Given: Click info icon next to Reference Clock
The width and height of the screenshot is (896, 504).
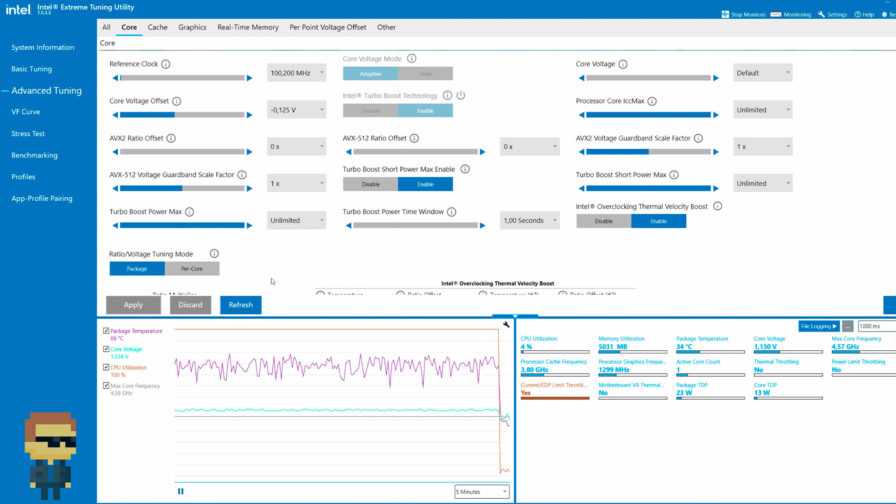Looking at the screenshot, I should click(x=166, y=64).
